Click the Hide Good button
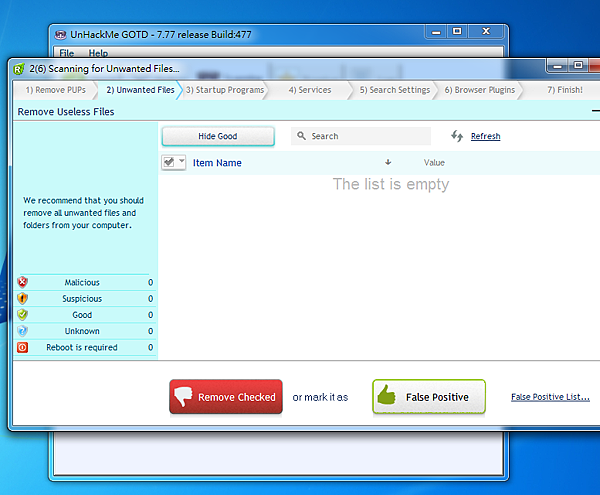The image size is (600, 495). (x=218, y=136)
